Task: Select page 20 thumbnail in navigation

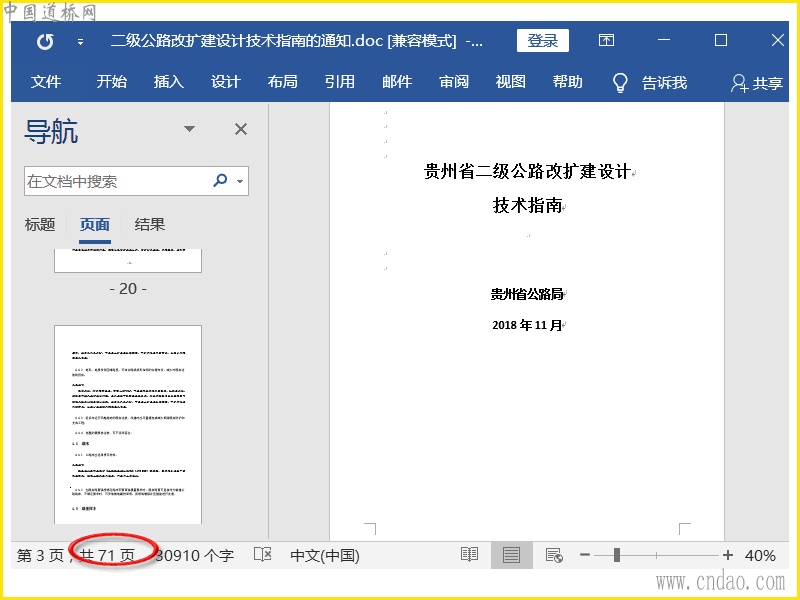Action: 128,261
